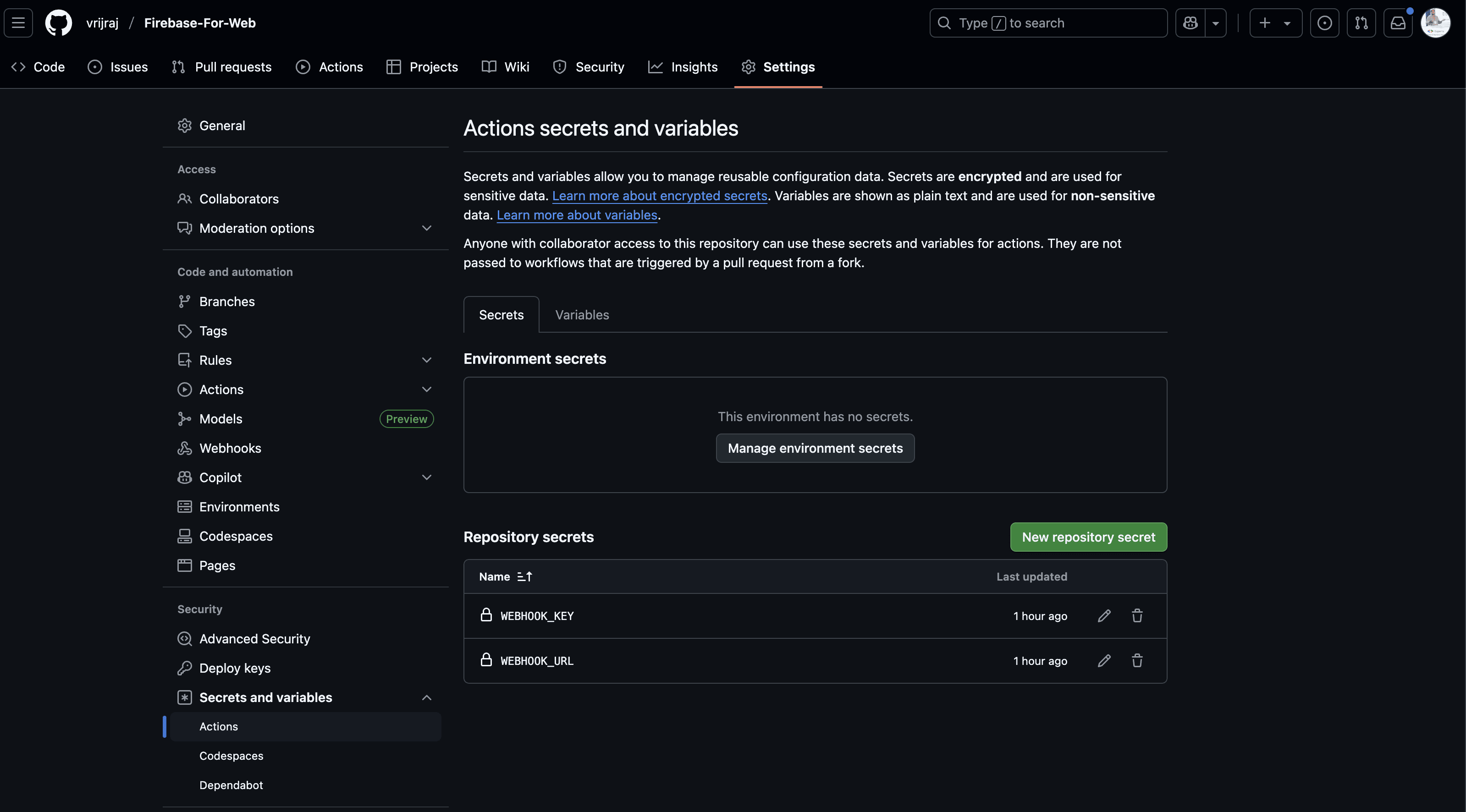Open the notifications inbox icon
The height and width of the screenshot is (812, 1466).
click(1398, 23)
